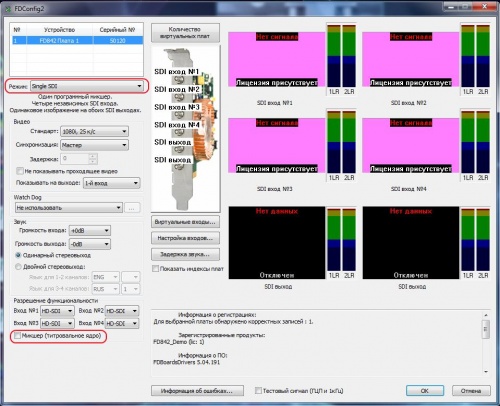Click the SDI вход №3 connector on board image
The height and width of the screenshot is (406, 500).
tap(179, 115)
